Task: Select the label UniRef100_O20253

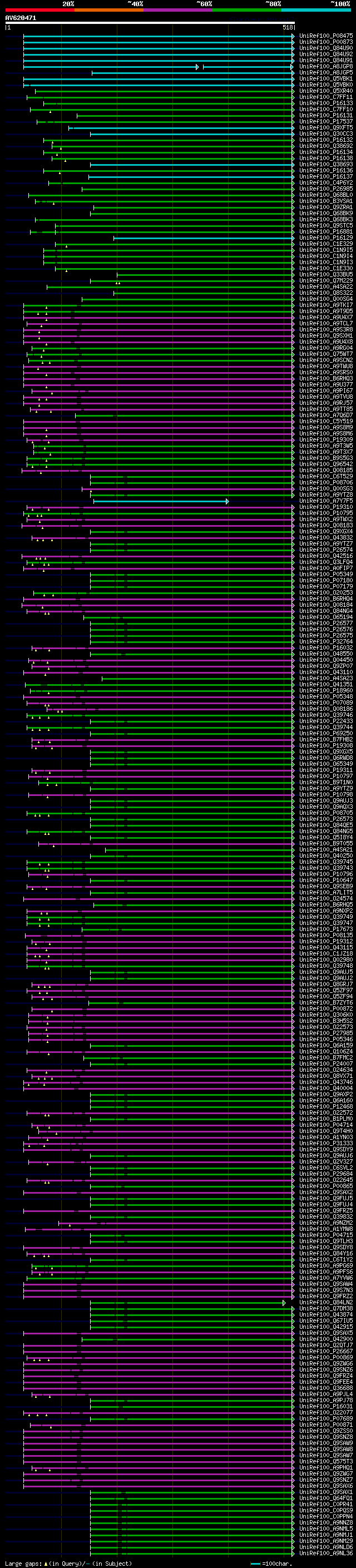Action: click(326, 592)
